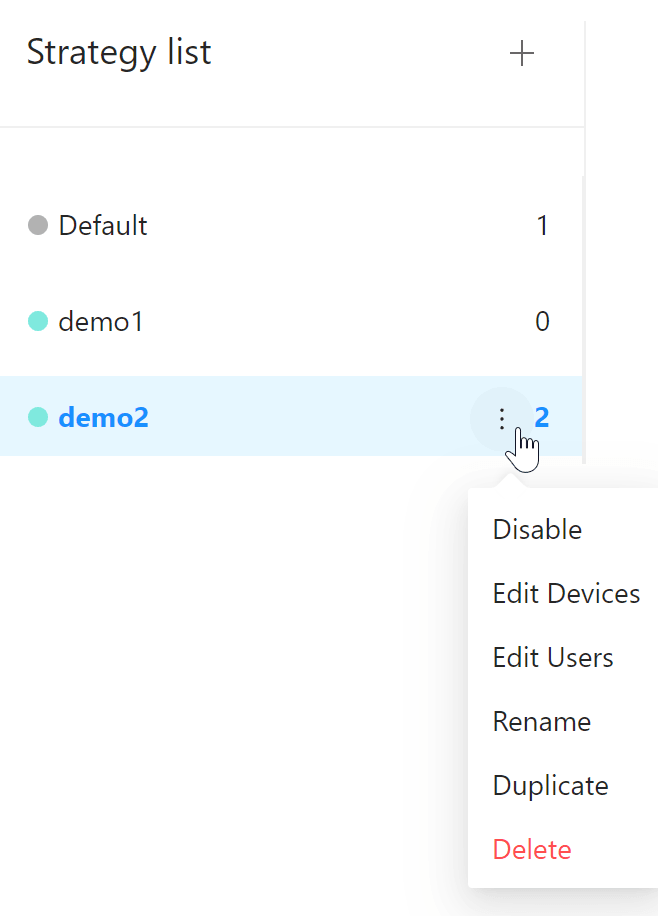Click the count badge showing 2 for demo2
The image size is (658, 916).
(x=542, y=418)
